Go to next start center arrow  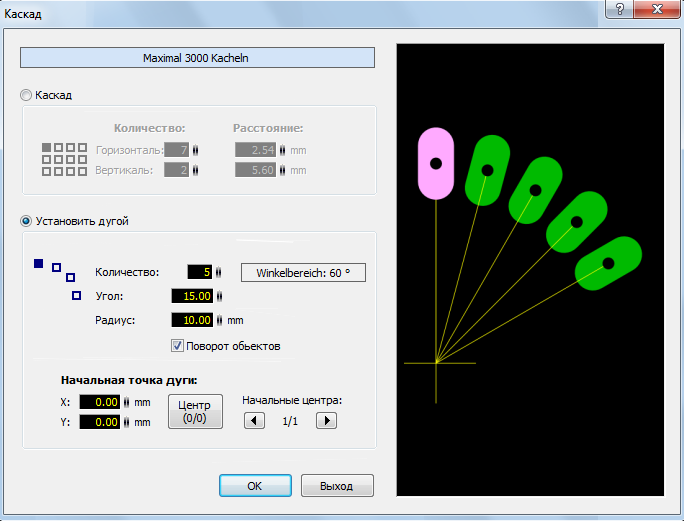coord(326,421)
